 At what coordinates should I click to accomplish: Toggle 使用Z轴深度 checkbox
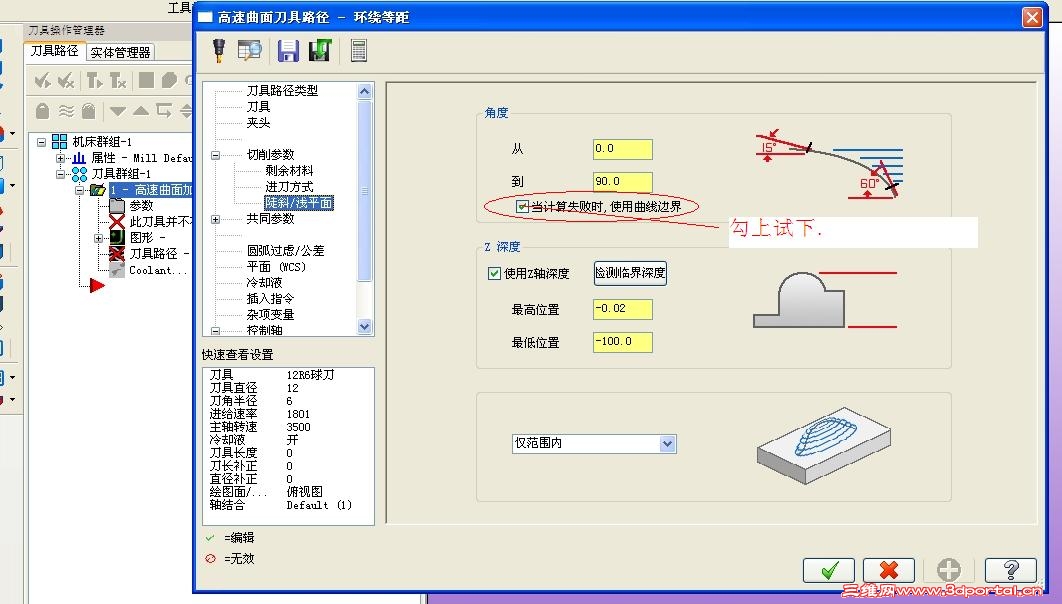pyautogui.click(x=494, y=274)
